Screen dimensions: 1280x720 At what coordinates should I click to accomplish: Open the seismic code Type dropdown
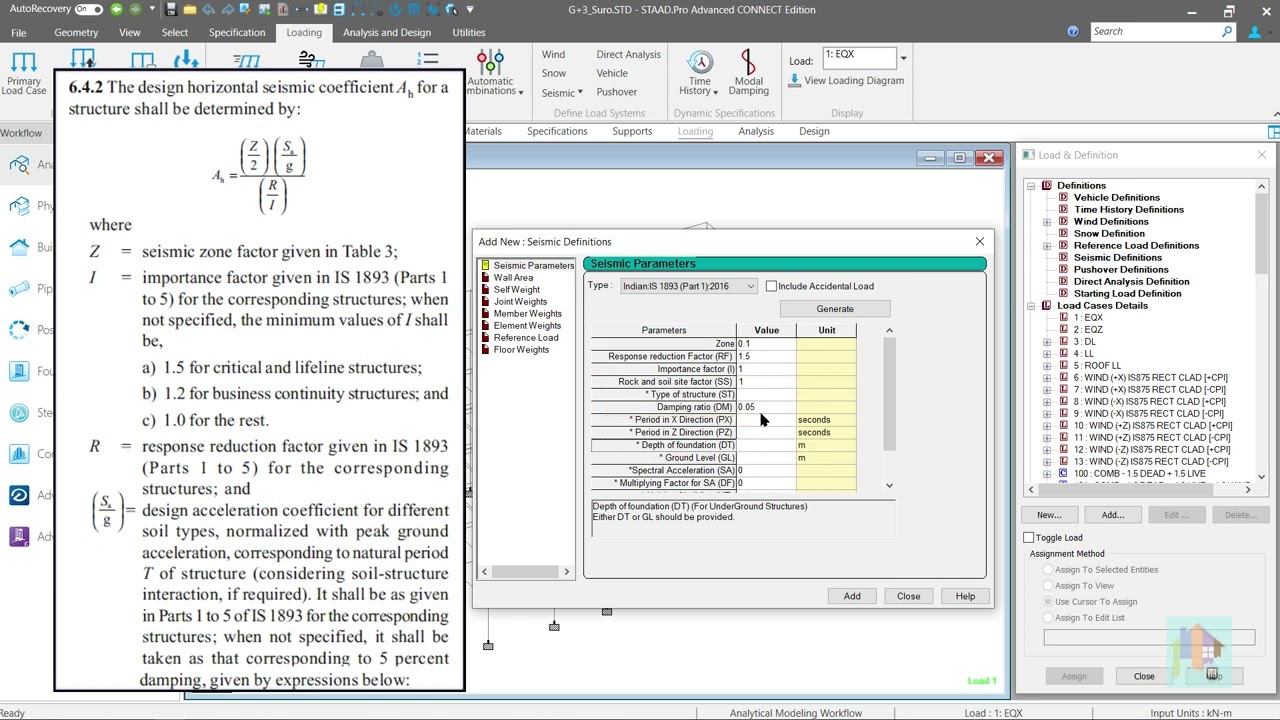tap(688, 286)
